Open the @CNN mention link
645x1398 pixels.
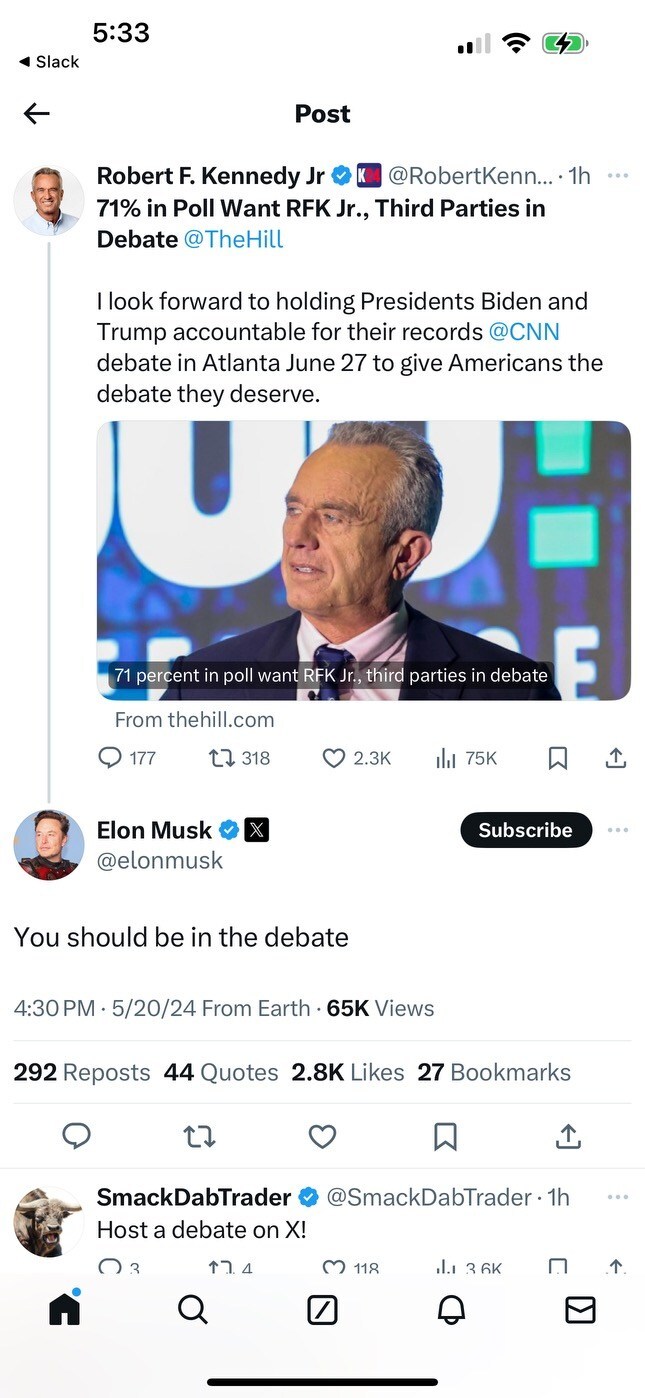point(524,332)
